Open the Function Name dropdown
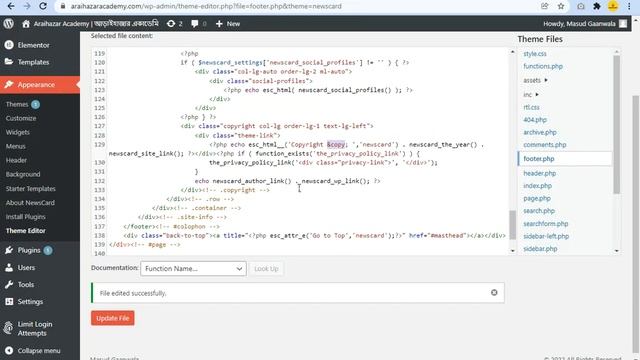This screenshot has height=360, width=640. [193, 269]
